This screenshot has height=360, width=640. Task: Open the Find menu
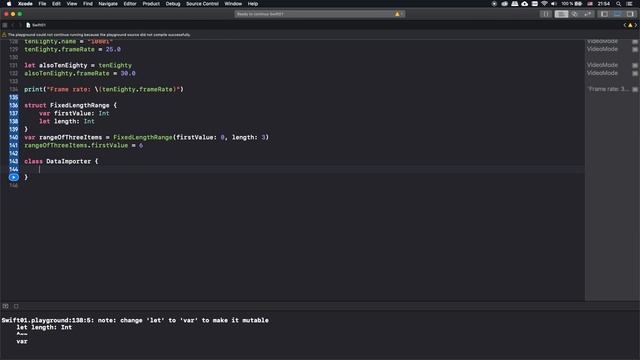(88, 4)
